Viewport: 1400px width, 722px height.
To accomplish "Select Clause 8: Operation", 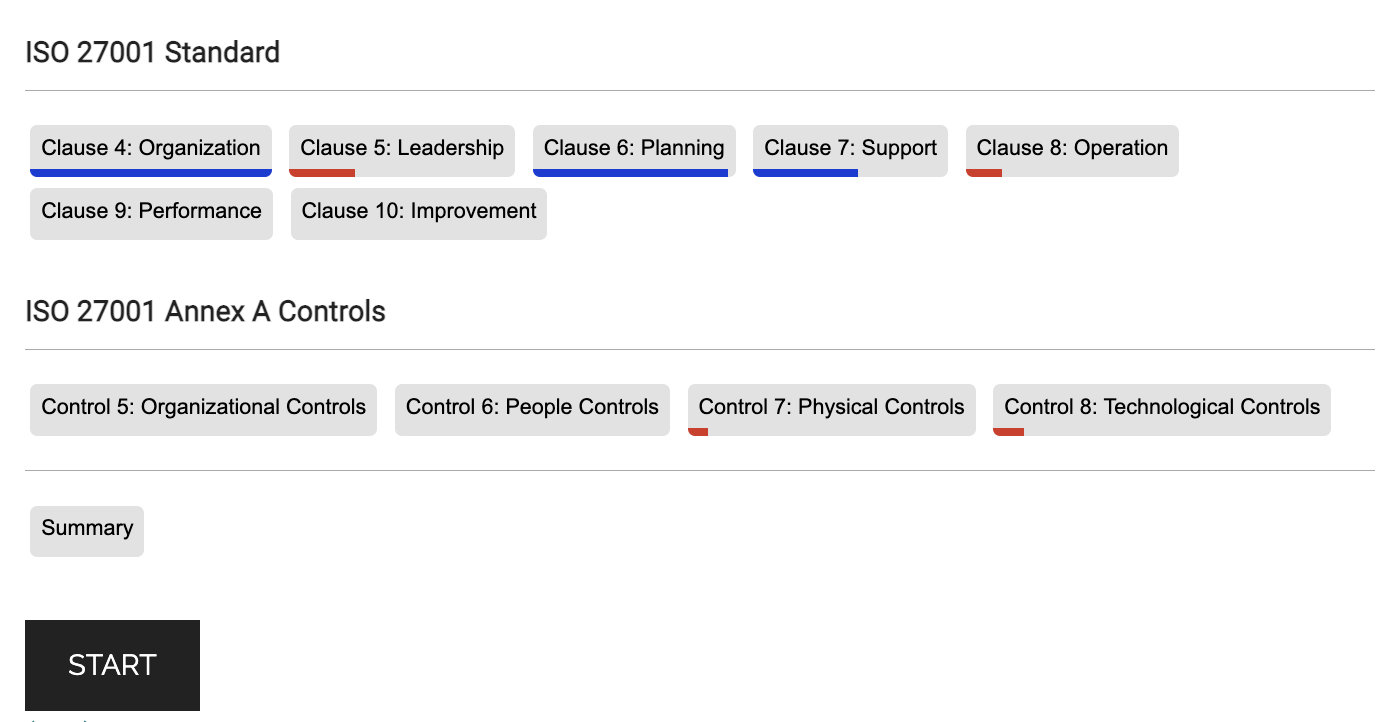I will (x=1072, y=150).
